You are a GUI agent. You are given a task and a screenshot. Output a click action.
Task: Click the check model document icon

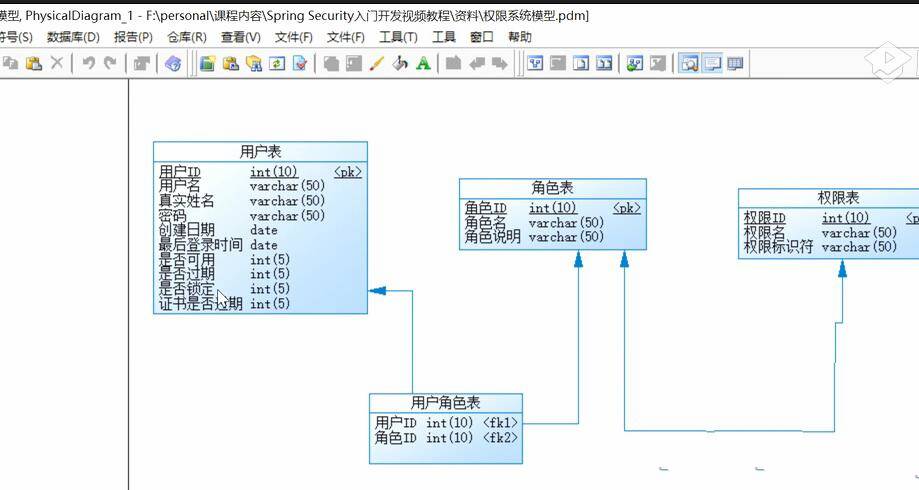point(300,63)
